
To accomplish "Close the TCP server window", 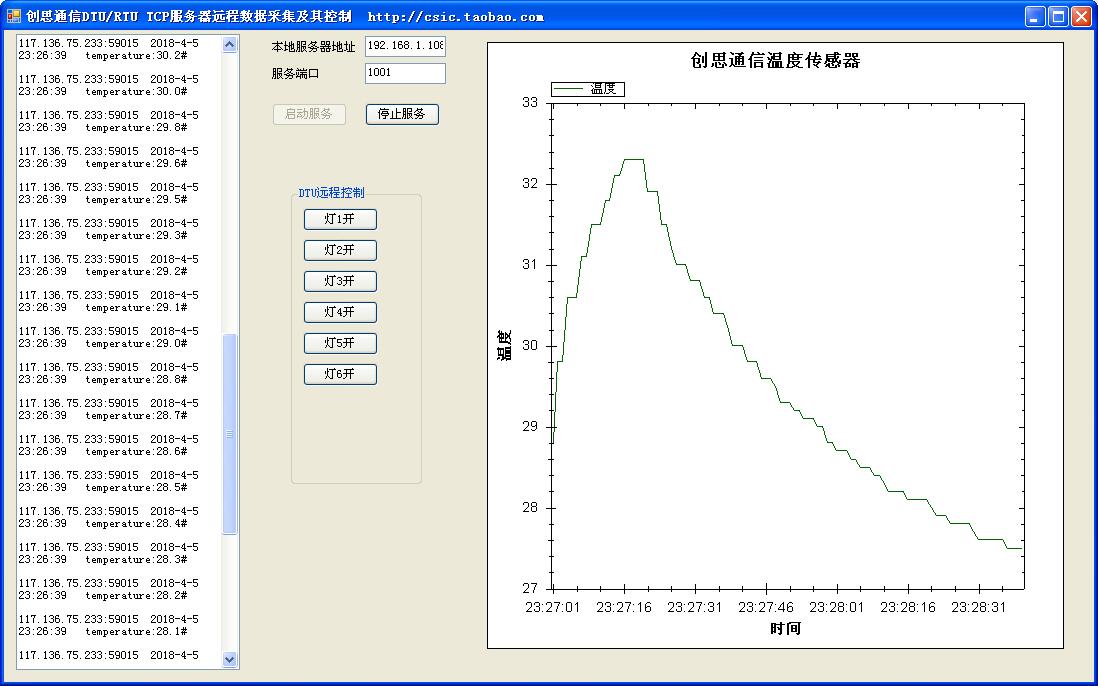I will tap(1081, 17).
